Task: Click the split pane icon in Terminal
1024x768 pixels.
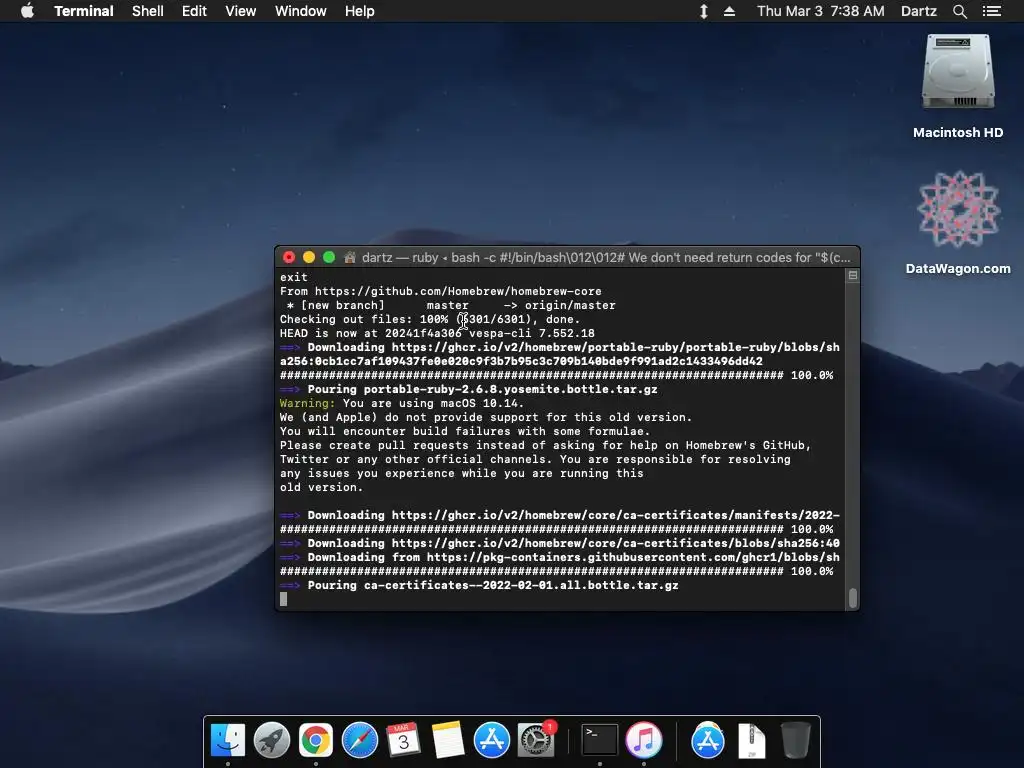Action: 852,276
